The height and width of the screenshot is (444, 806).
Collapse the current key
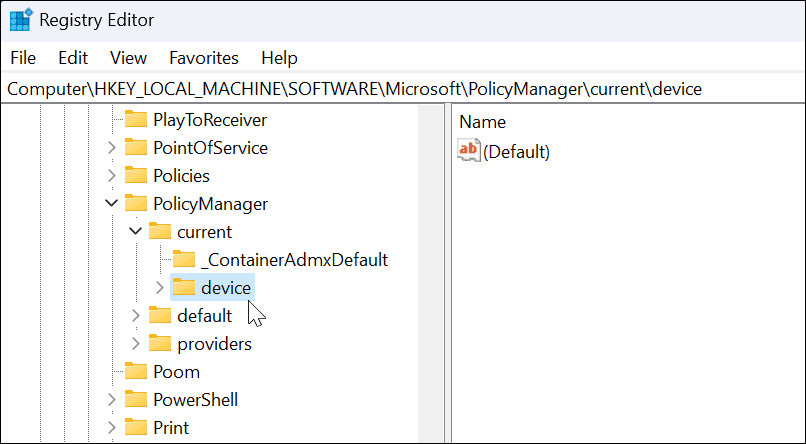[134, 232]
